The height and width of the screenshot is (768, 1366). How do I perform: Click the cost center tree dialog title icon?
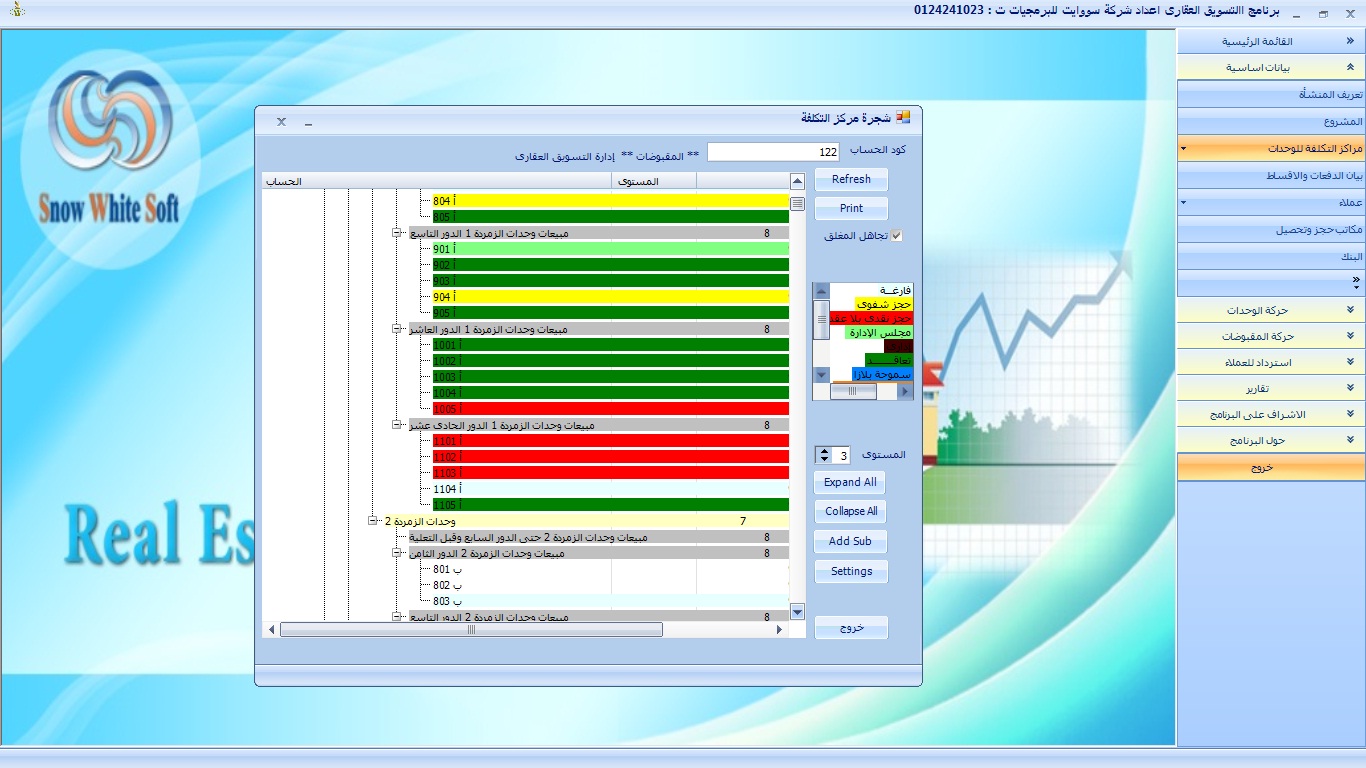[x=903, y=118]
